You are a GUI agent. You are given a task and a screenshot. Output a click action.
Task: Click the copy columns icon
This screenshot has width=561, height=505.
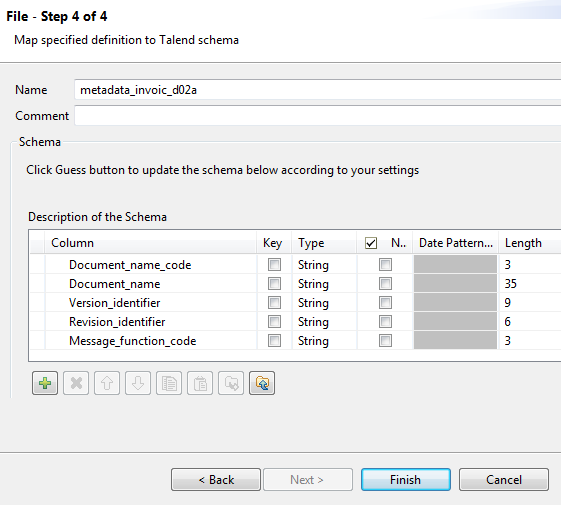pyautogui.click(x=169, y=383)
